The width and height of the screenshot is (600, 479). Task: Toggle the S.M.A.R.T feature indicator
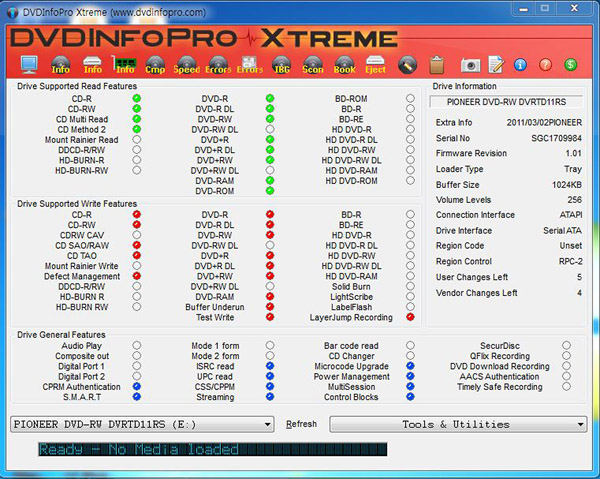(137, 397)
